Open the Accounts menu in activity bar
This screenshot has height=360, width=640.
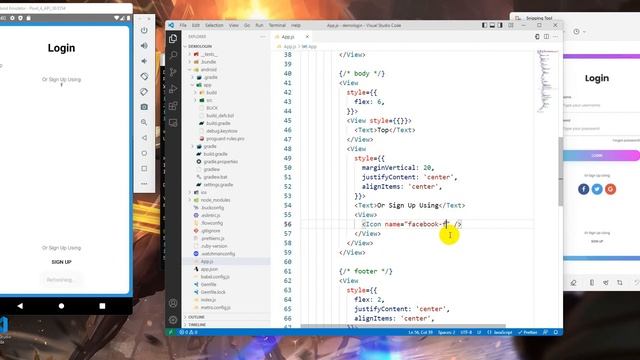[x=173, y=303]
